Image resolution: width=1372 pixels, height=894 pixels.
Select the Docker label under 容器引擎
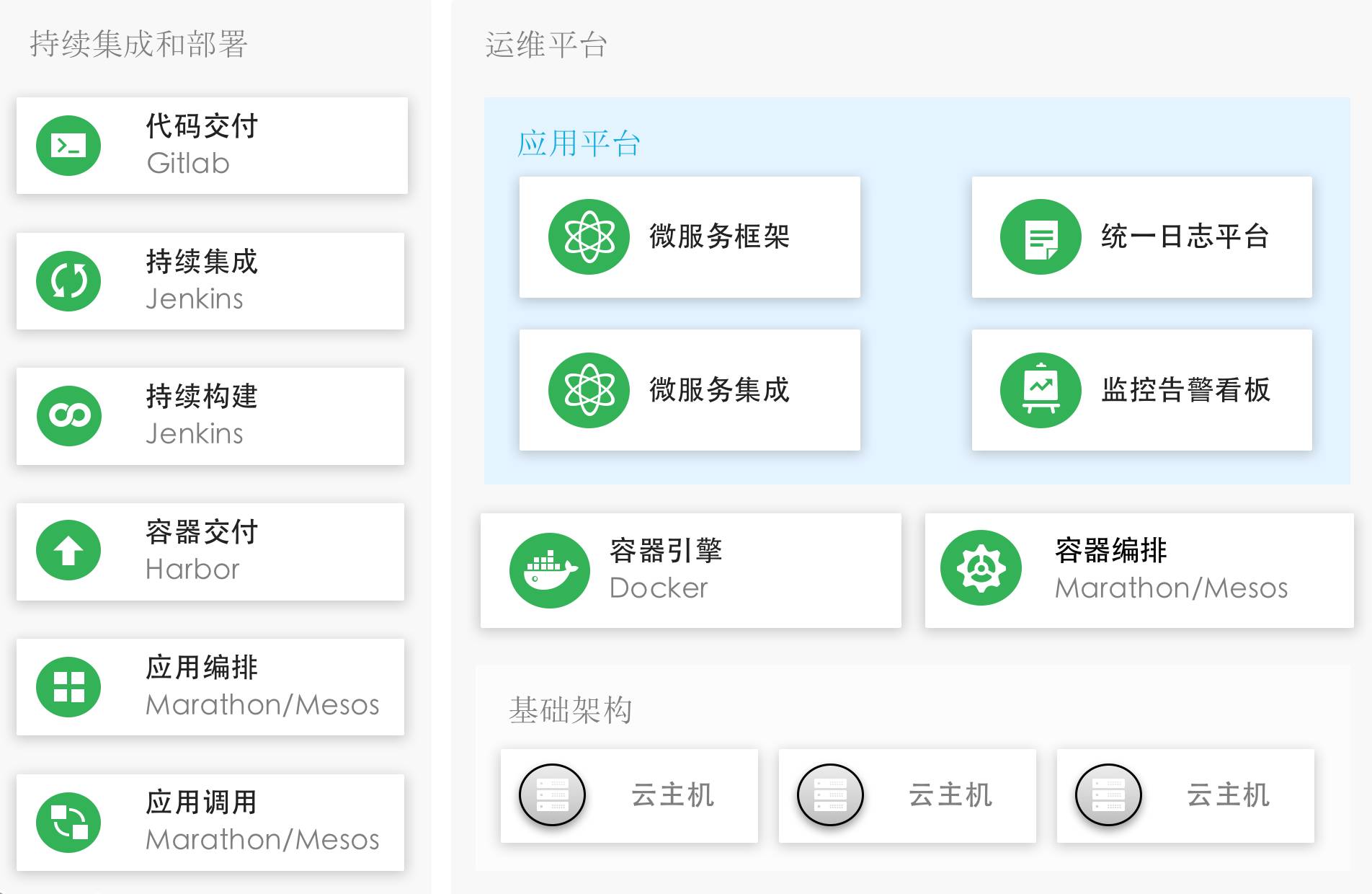659,588
